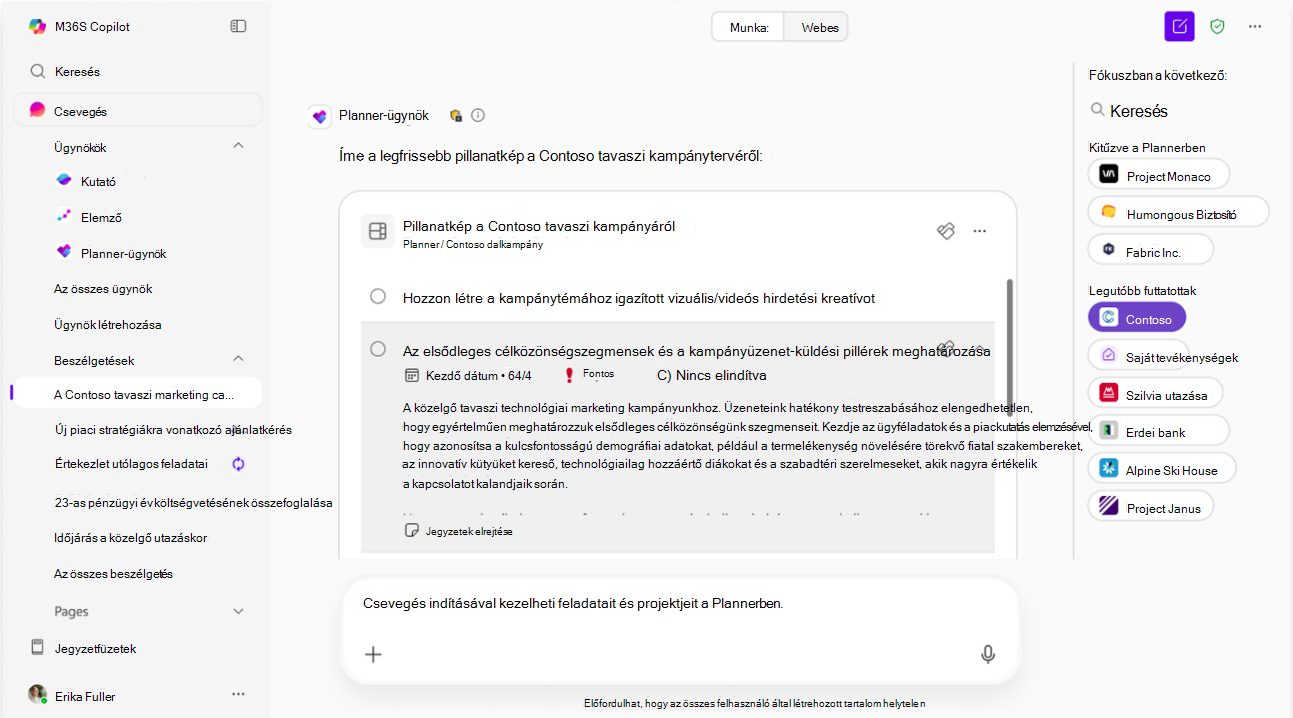The width and height of the screenshot is (1293, 718).
Task: Select the Fabric Inc. pinned plan
Action: 1150,251
